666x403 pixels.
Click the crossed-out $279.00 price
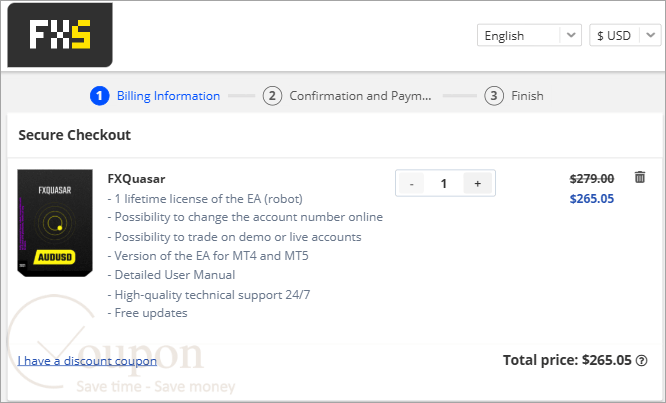tap(592, 179)
